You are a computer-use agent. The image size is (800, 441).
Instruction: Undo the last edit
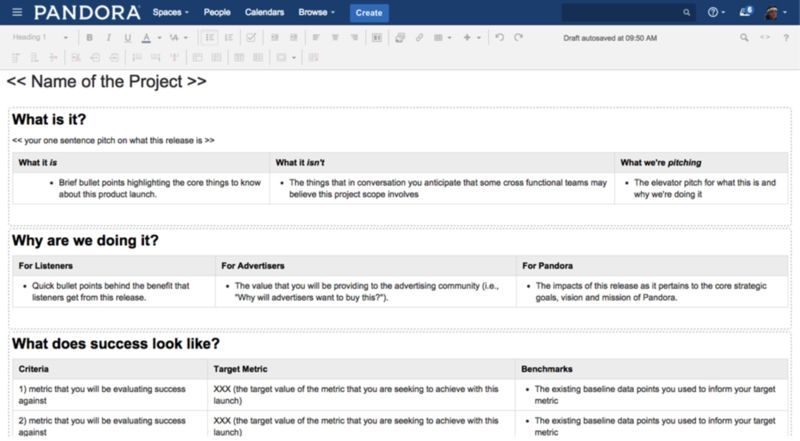click(x=500, y=37)
